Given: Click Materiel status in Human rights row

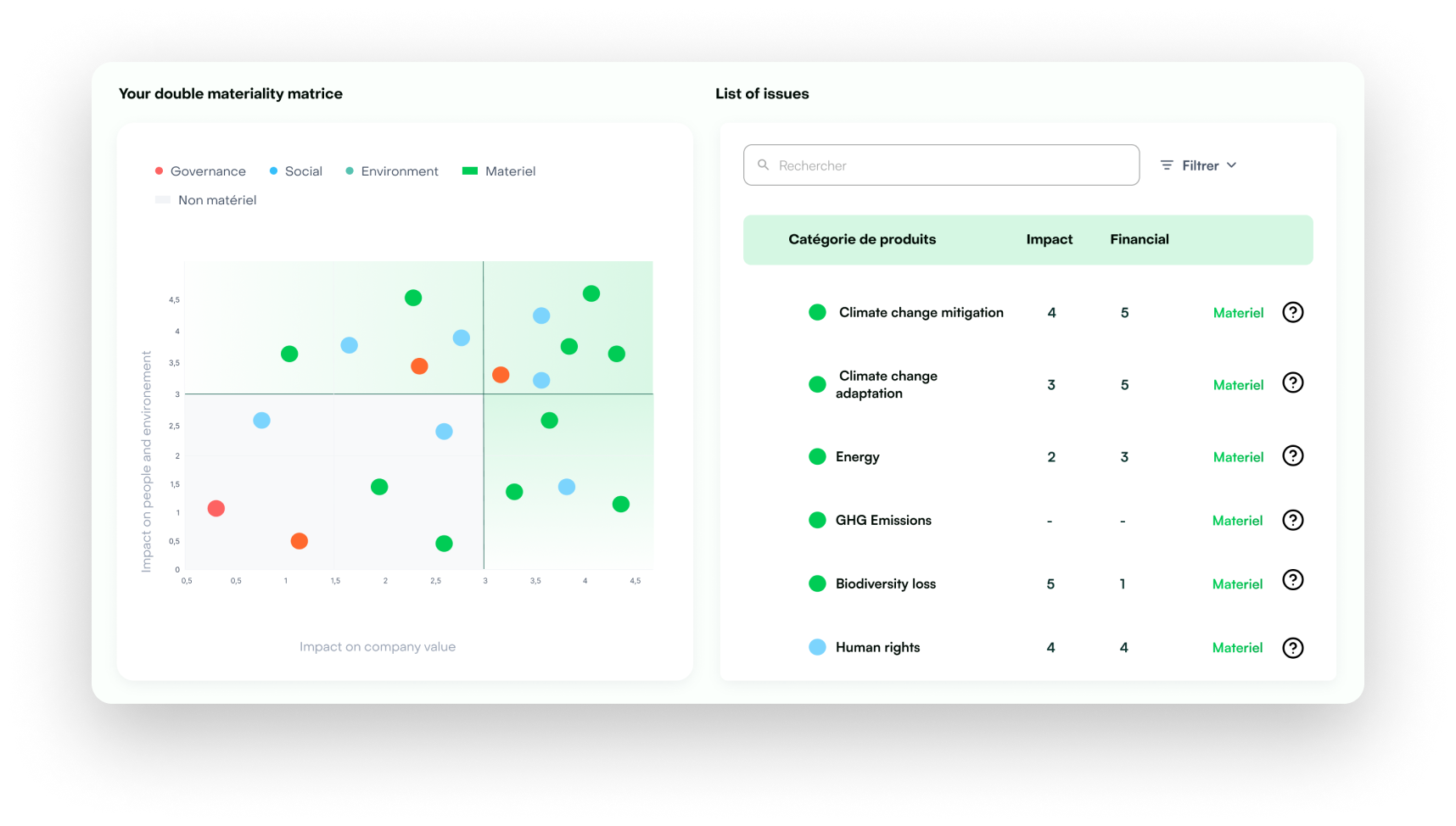Looking at the screenshot, I should coord(1237,648).
